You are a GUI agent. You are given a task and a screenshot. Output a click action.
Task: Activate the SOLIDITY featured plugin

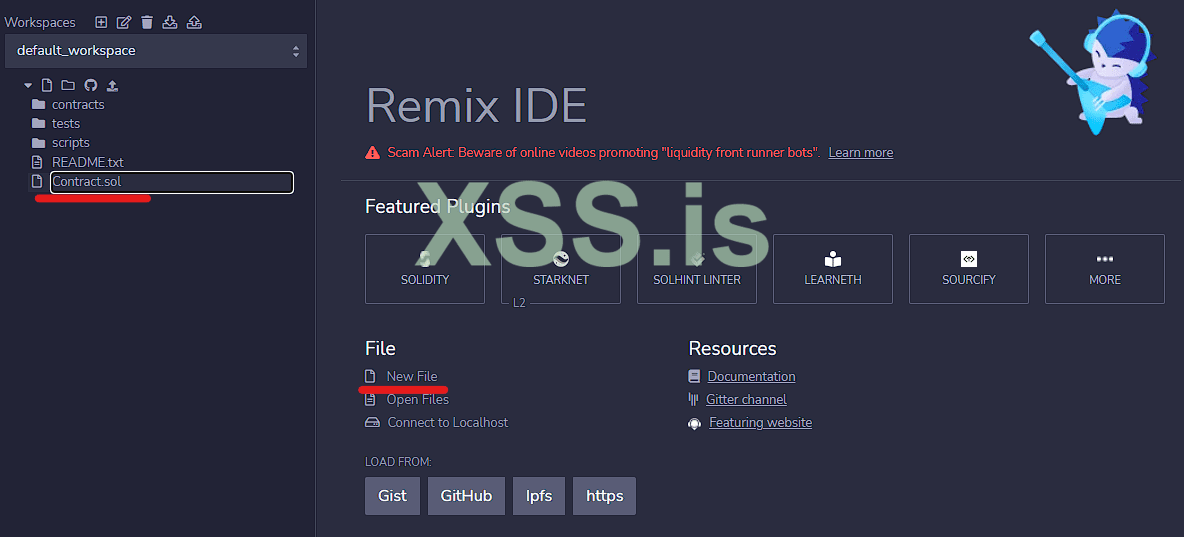424,269
